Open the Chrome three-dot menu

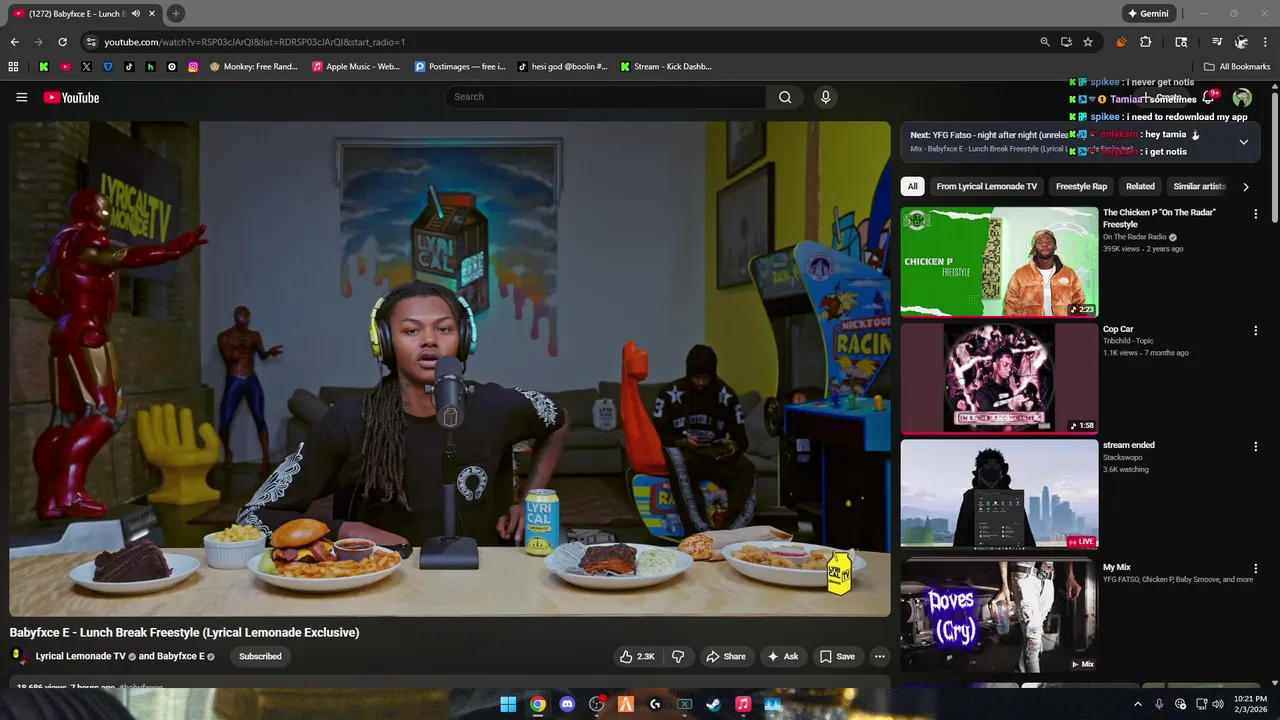point(1265,42)
